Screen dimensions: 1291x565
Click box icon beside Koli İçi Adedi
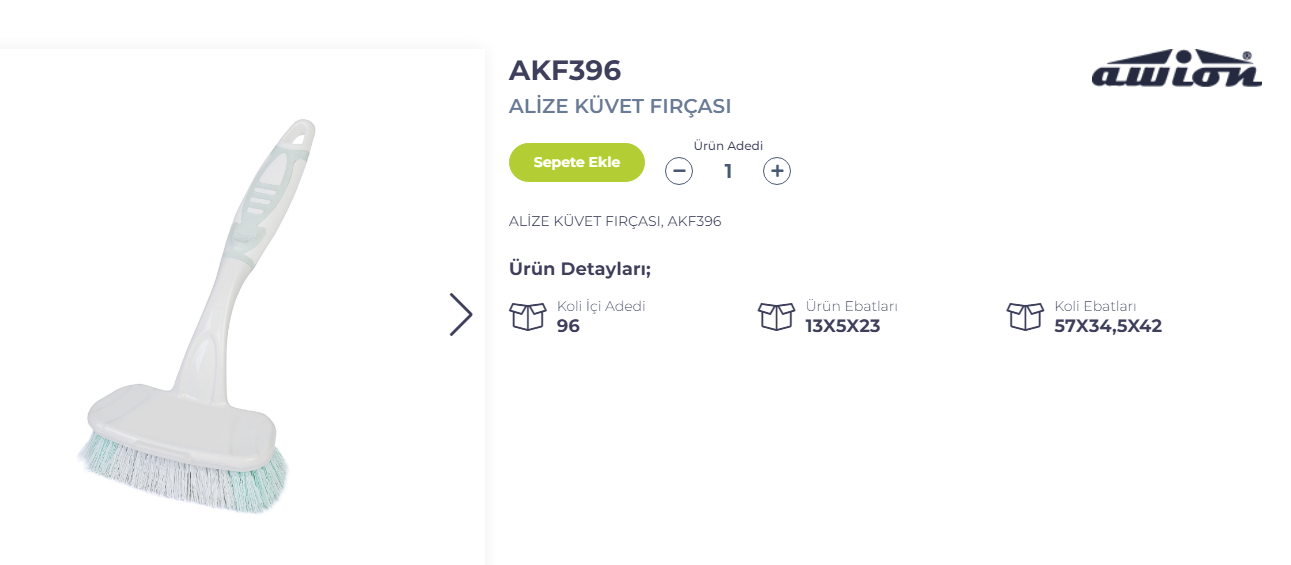tap(528, 316)
